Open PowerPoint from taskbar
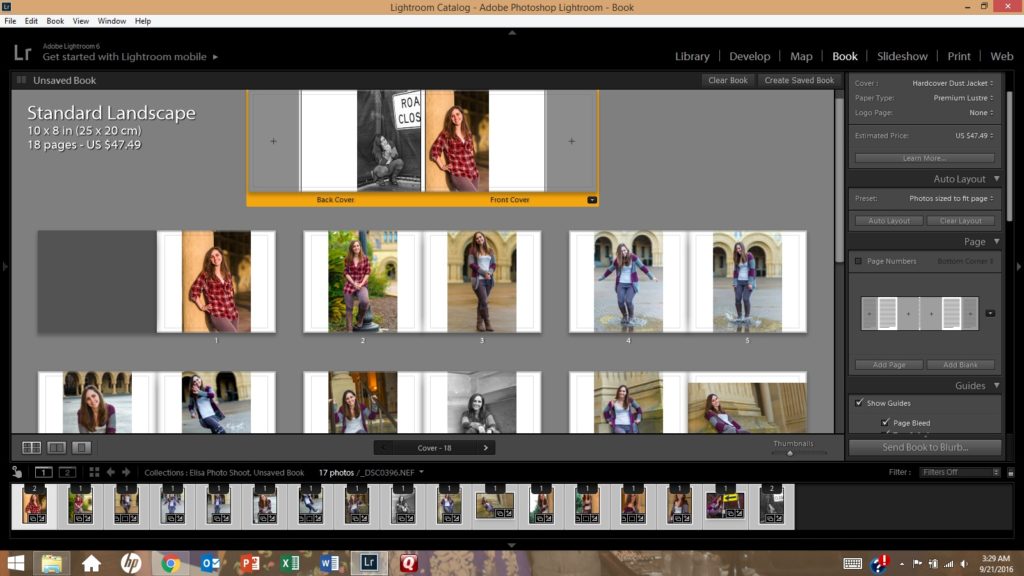The image size is (1024, 576). coord(250,563)
